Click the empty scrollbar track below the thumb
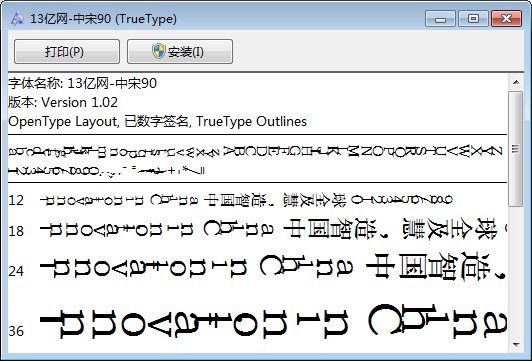532x361 pixels. coord(516,271)
